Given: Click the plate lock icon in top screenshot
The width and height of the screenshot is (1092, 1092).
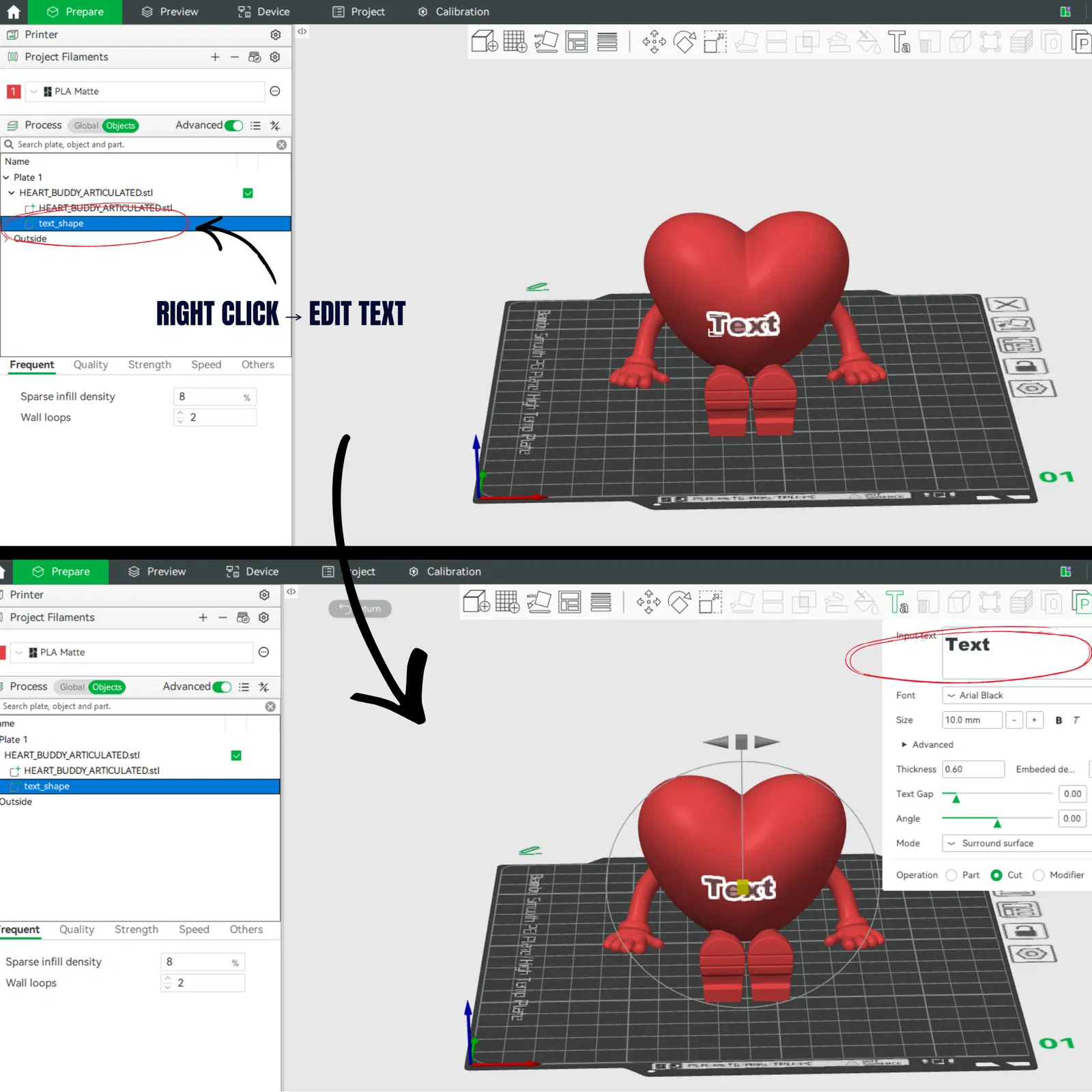Looking at the screenshot, I should (x=1026, y=367).
